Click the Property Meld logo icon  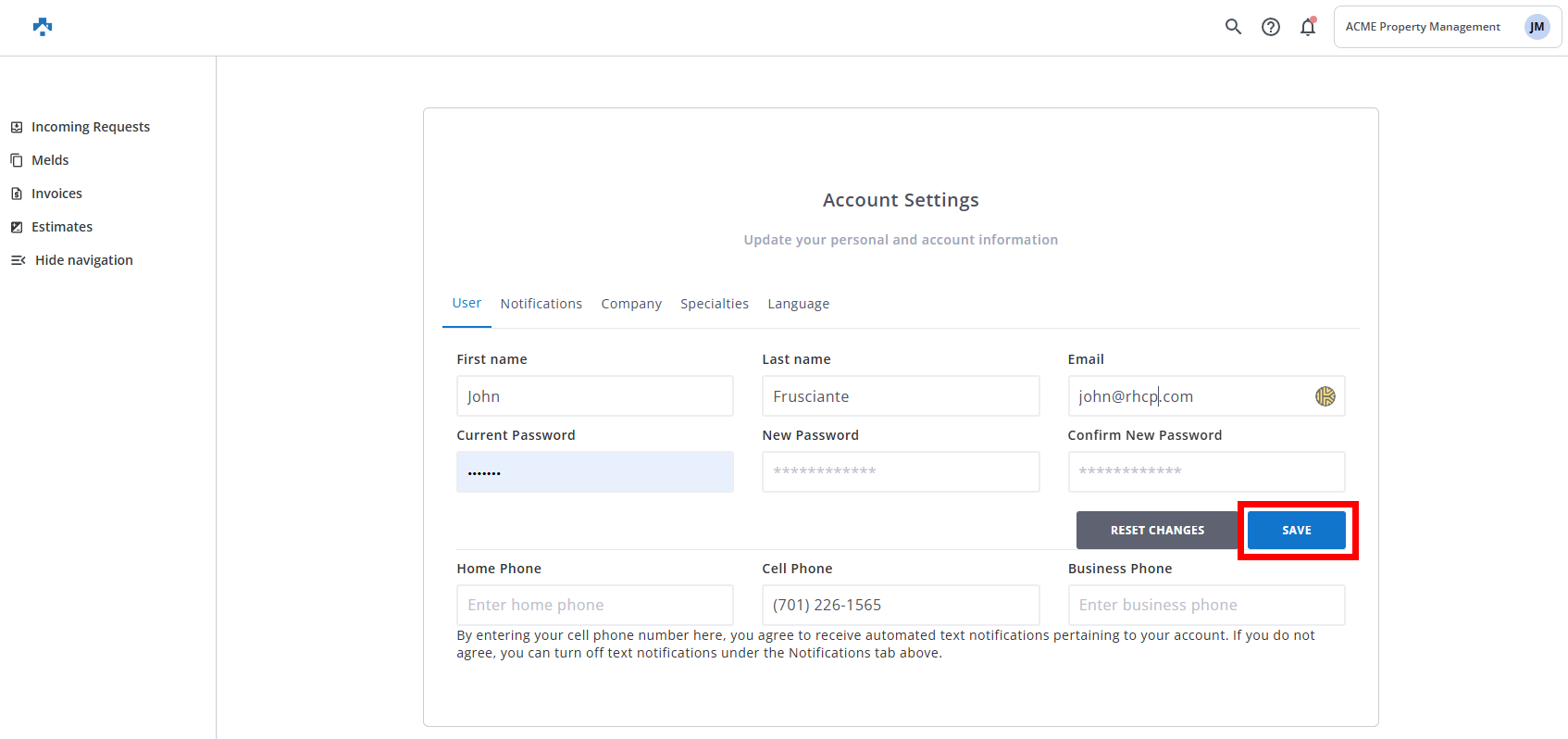coord(43,27)
